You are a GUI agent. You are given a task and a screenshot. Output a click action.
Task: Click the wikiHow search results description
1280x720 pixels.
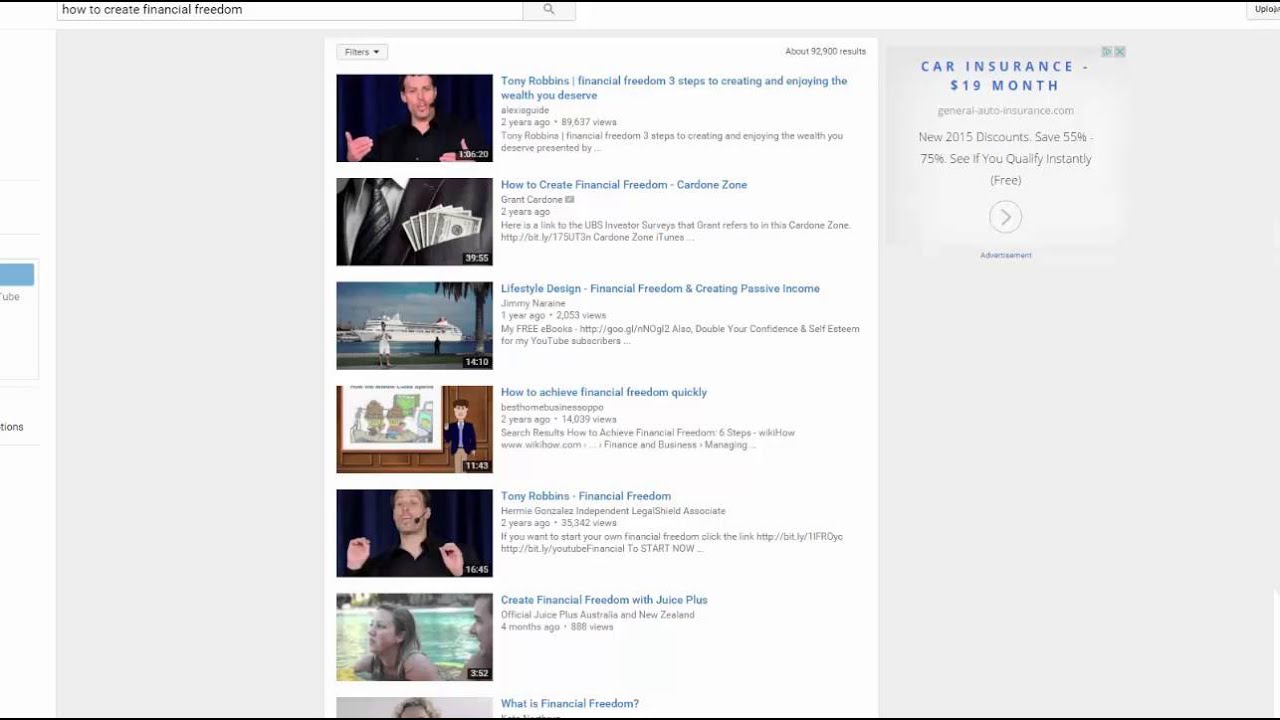pyautogui.click(x=648, y=439)
